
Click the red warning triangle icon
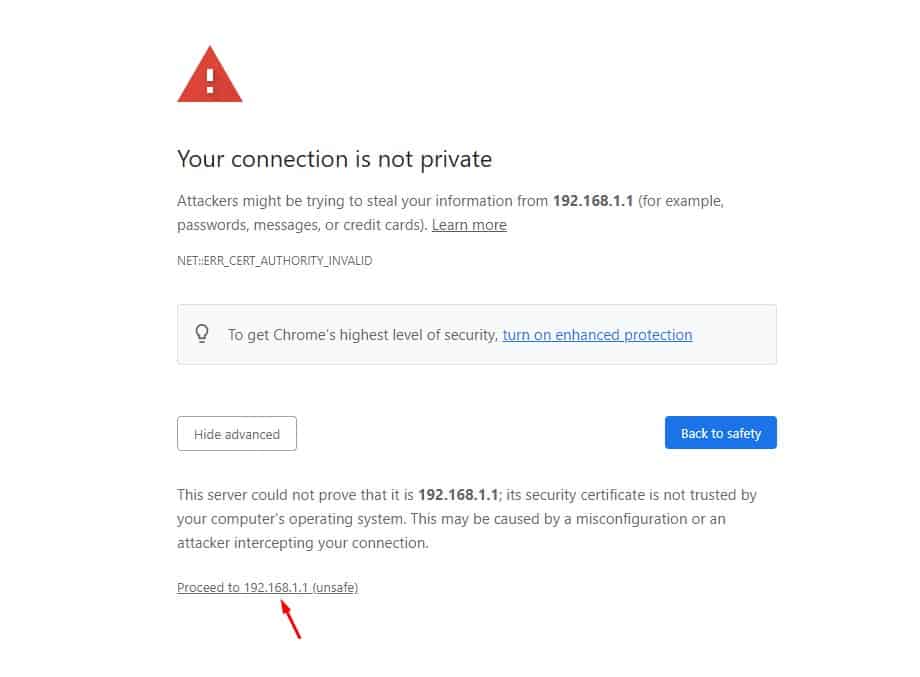210,76
